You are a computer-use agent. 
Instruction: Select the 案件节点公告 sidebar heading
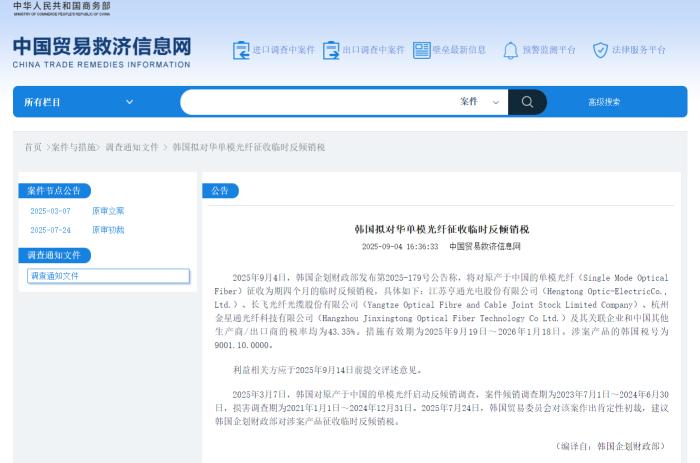point(54,191)
